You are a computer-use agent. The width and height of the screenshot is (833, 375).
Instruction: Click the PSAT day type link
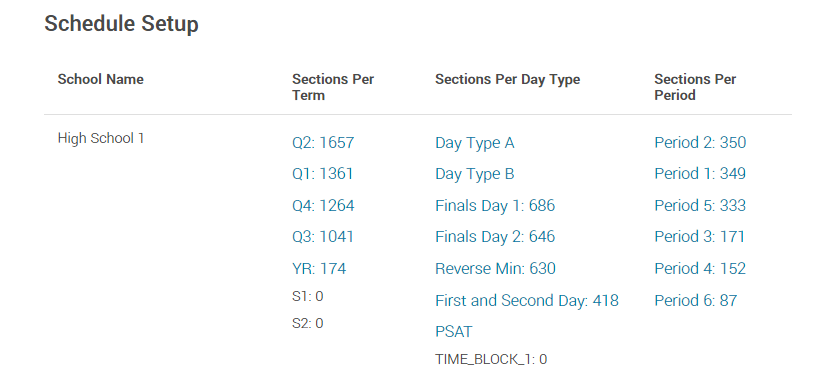tap(454, 332)
